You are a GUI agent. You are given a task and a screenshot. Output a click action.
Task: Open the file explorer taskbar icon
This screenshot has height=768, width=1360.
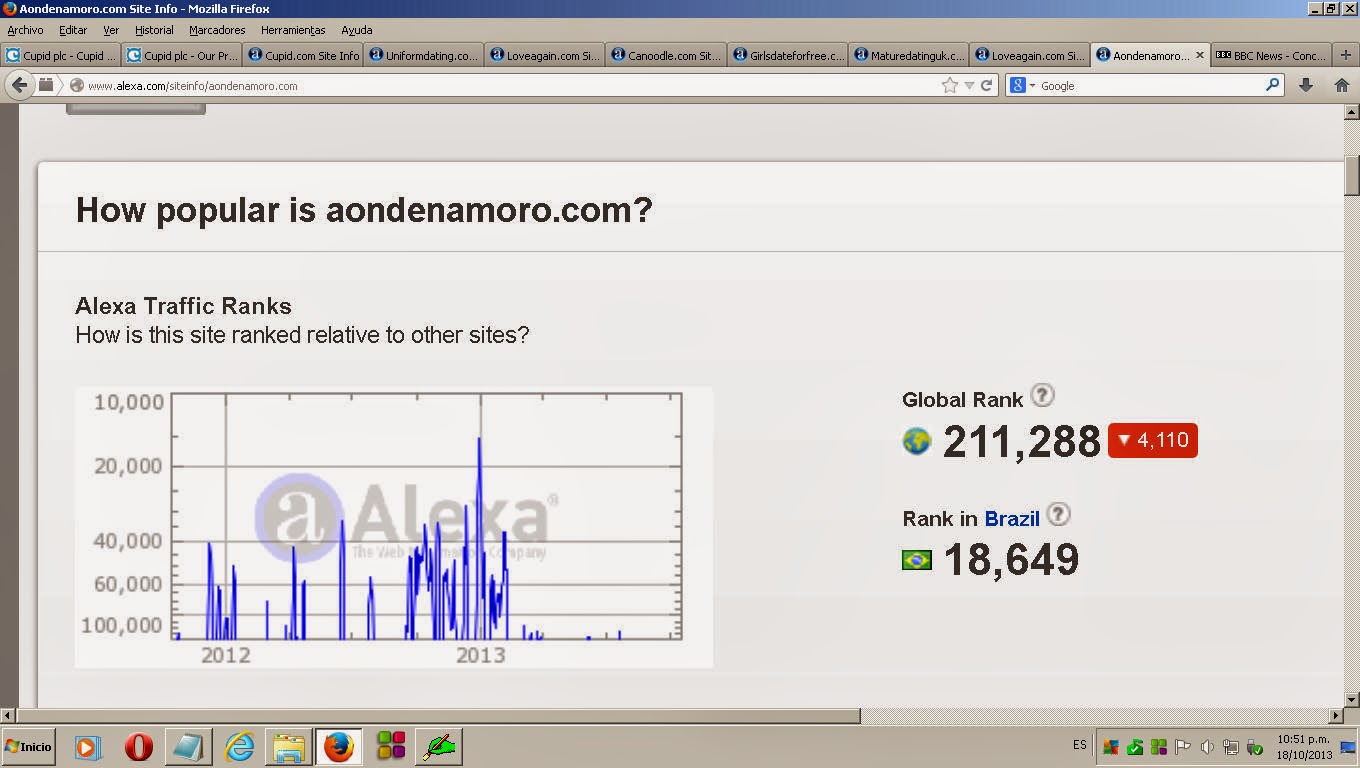click(289, 747)
